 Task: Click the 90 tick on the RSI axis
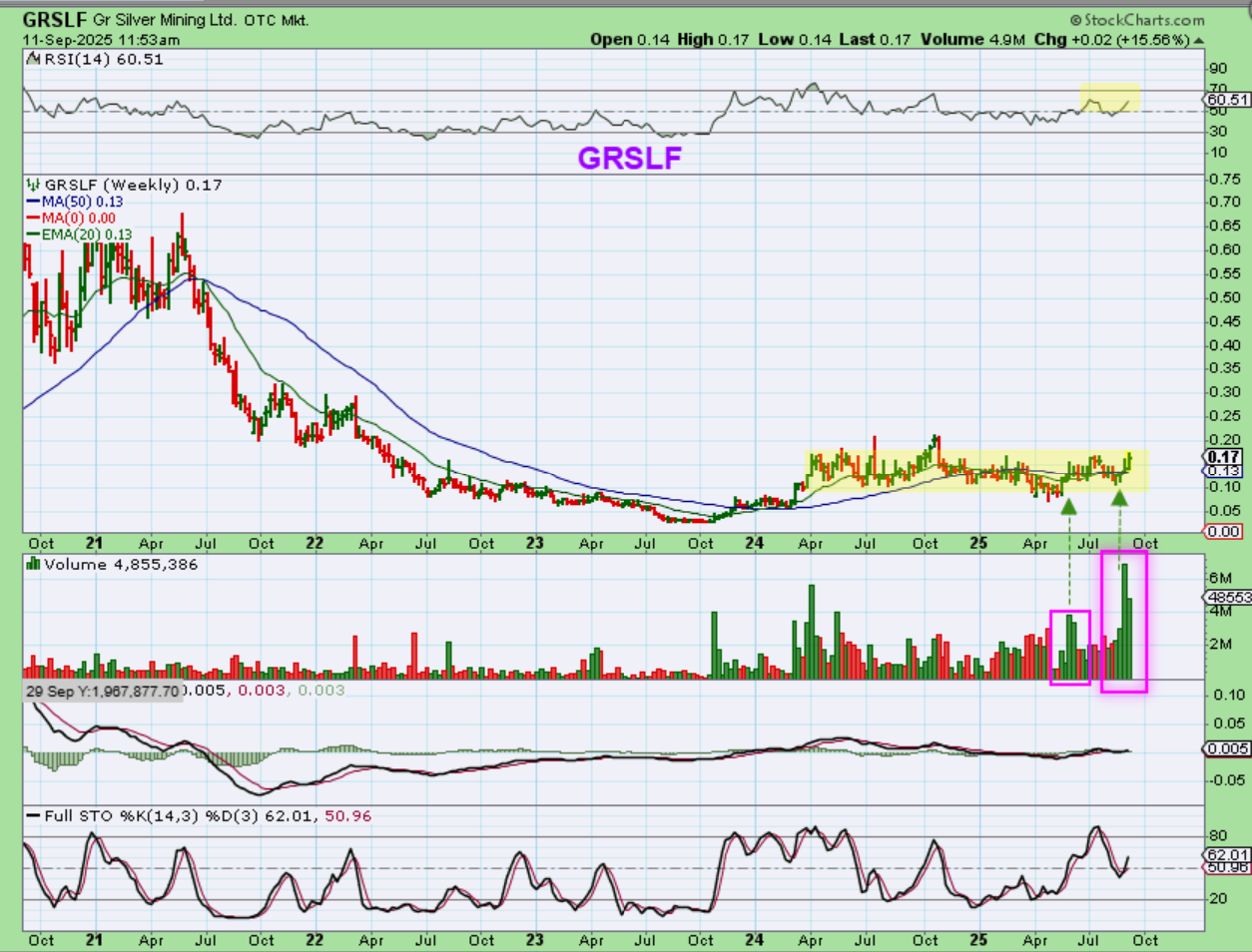1218,69
